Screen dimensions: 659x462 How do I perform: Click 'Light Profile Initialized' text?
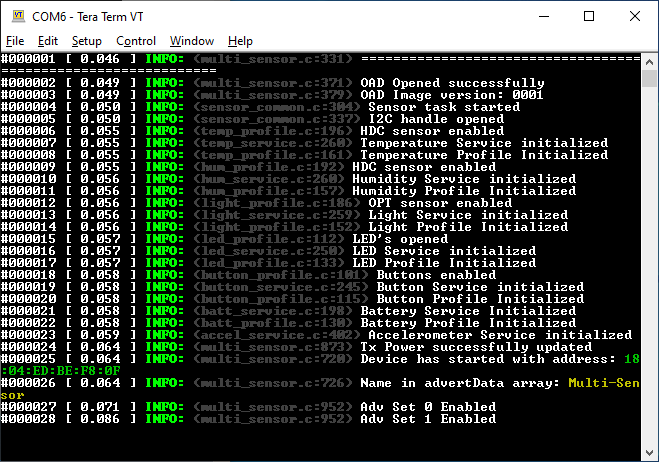pos(468,227)
